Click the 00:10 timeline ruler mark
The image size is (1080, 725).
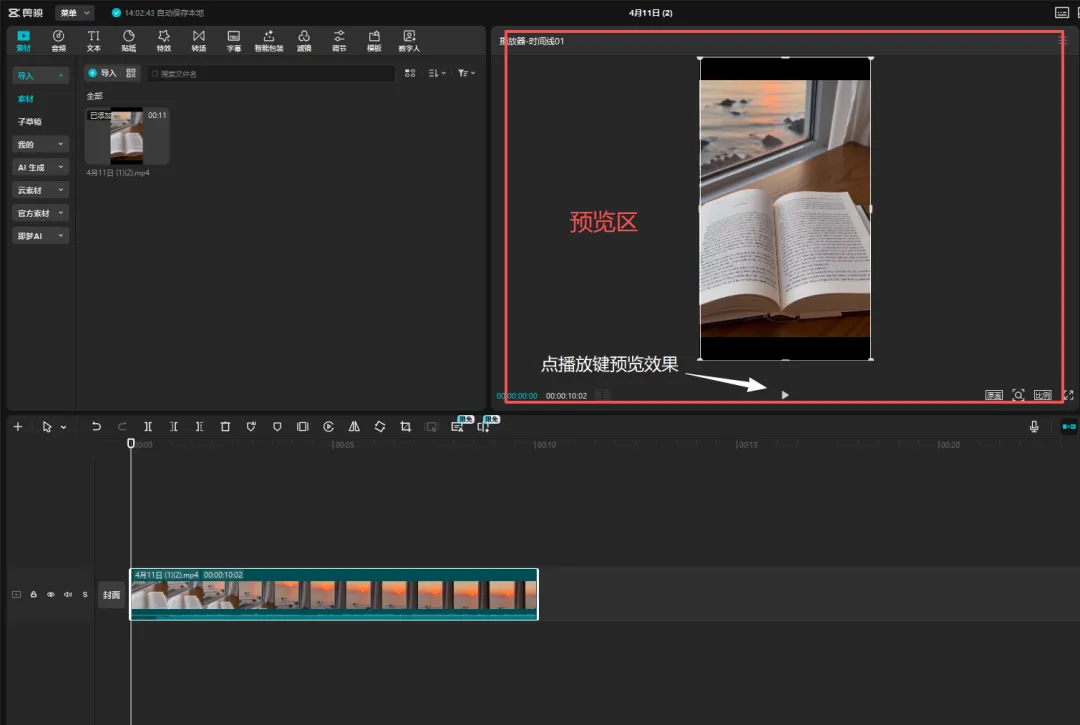pyautogui.click(x=545, y=445)
